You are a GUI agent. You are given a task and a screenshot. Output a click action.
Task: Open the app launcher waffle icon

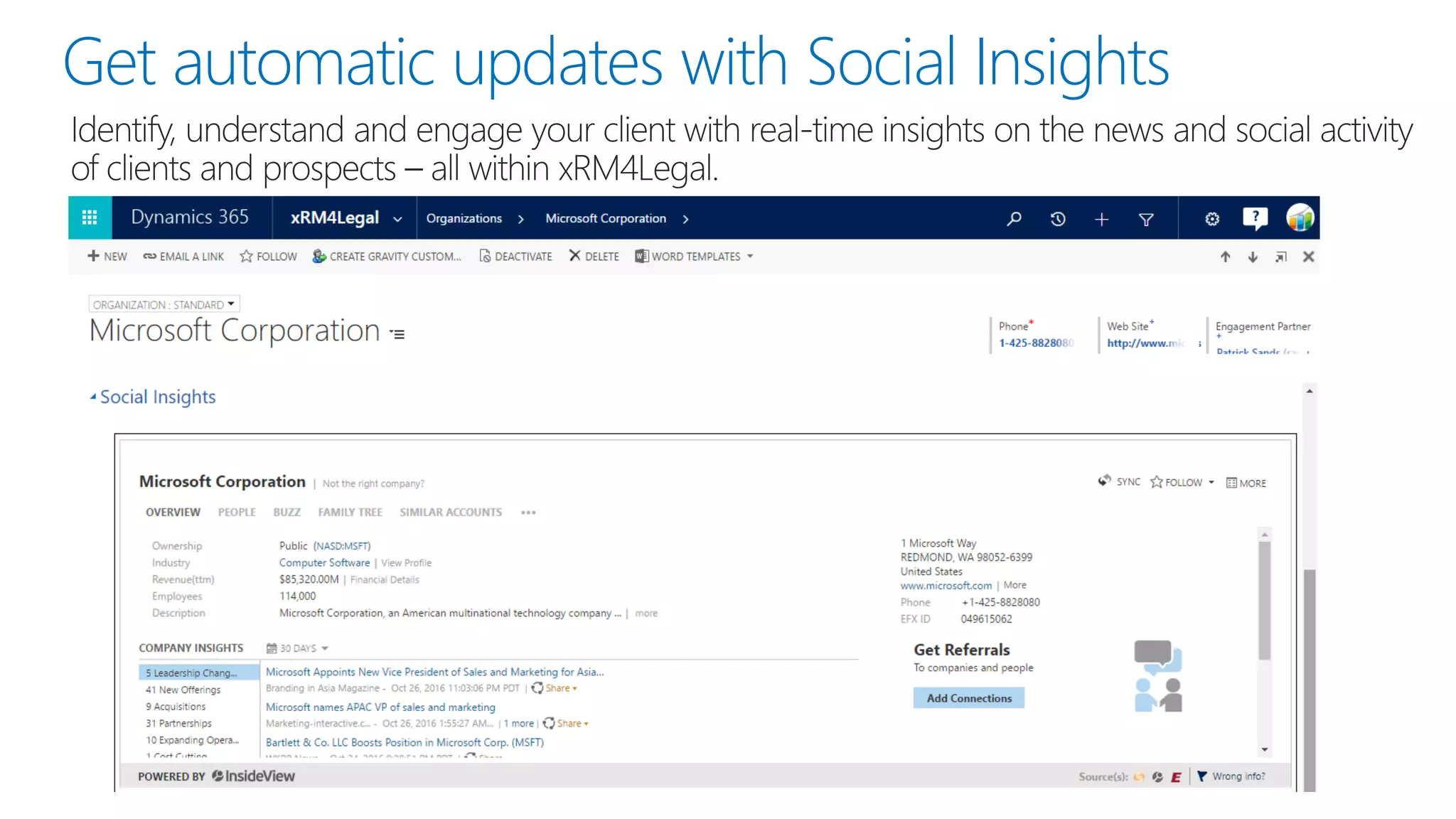(90, 218)
